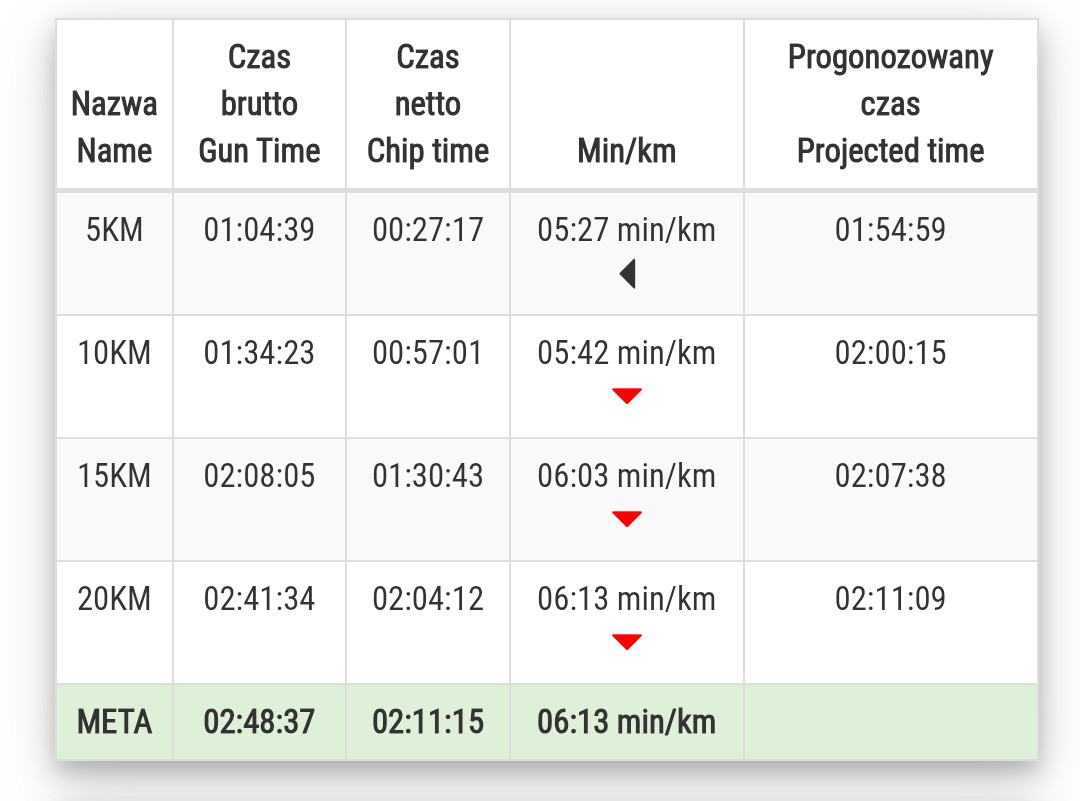Select the 05:42 min/km pace value

pos(627,353)
